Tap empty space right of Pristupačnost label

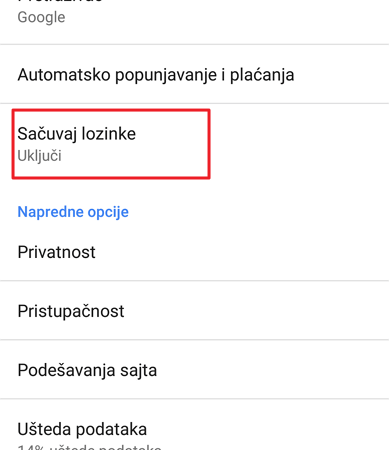coord(256,311)
